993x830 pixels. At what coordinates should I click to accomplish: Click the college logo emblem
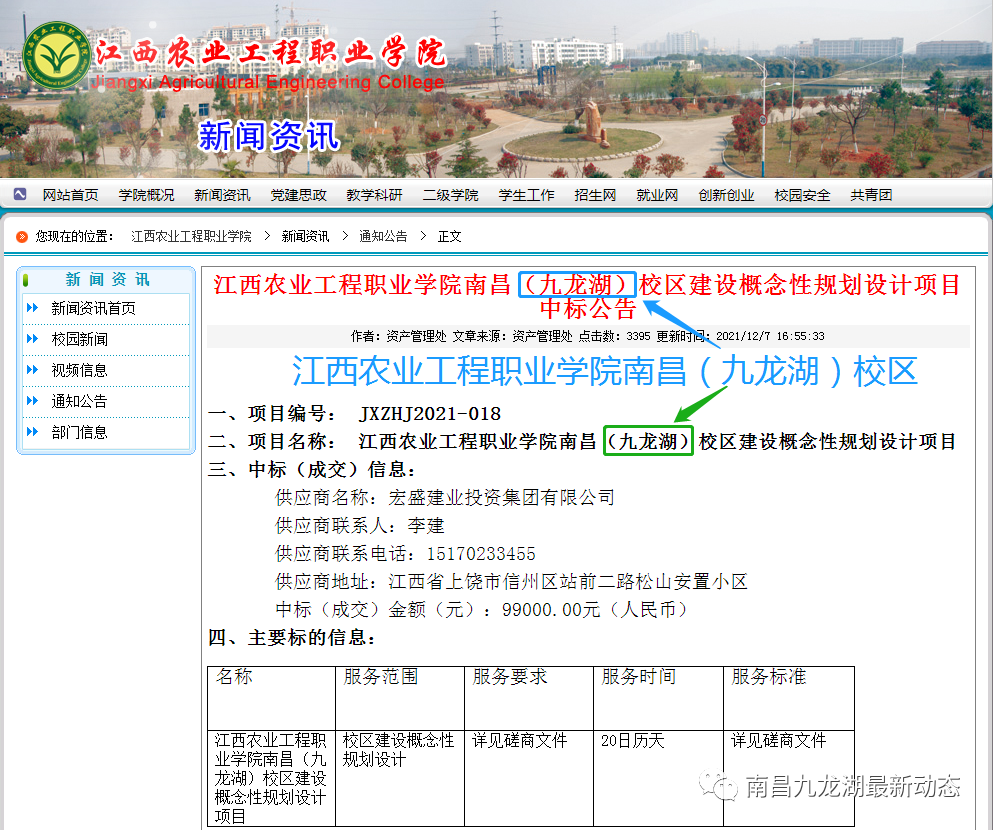click(56, 56)
